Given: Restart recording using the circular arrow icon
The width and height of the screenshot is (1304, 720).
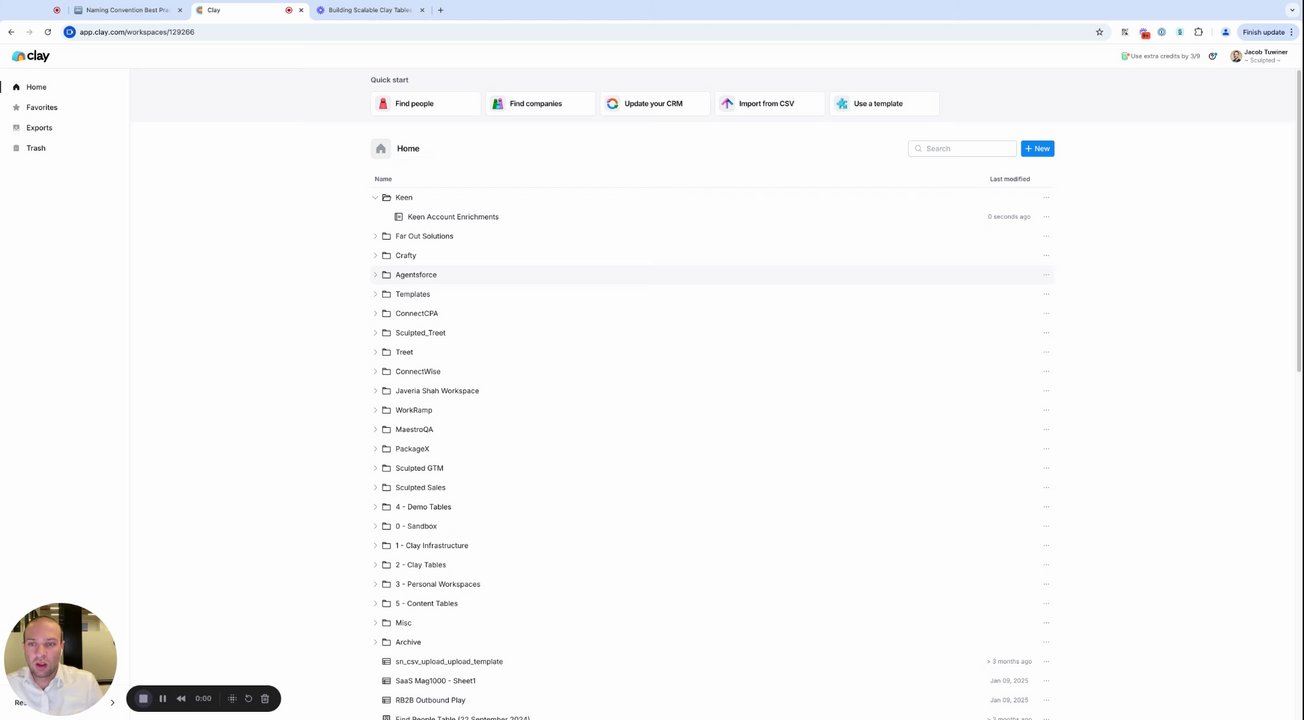Looking at the screenshot, I should 248,699.
